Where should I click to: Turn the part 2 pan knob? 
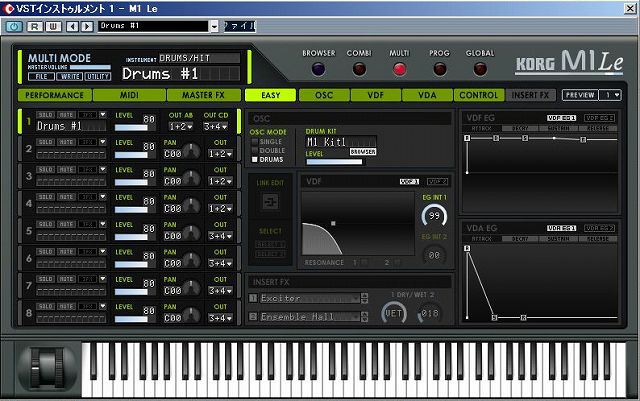point(191,151)
